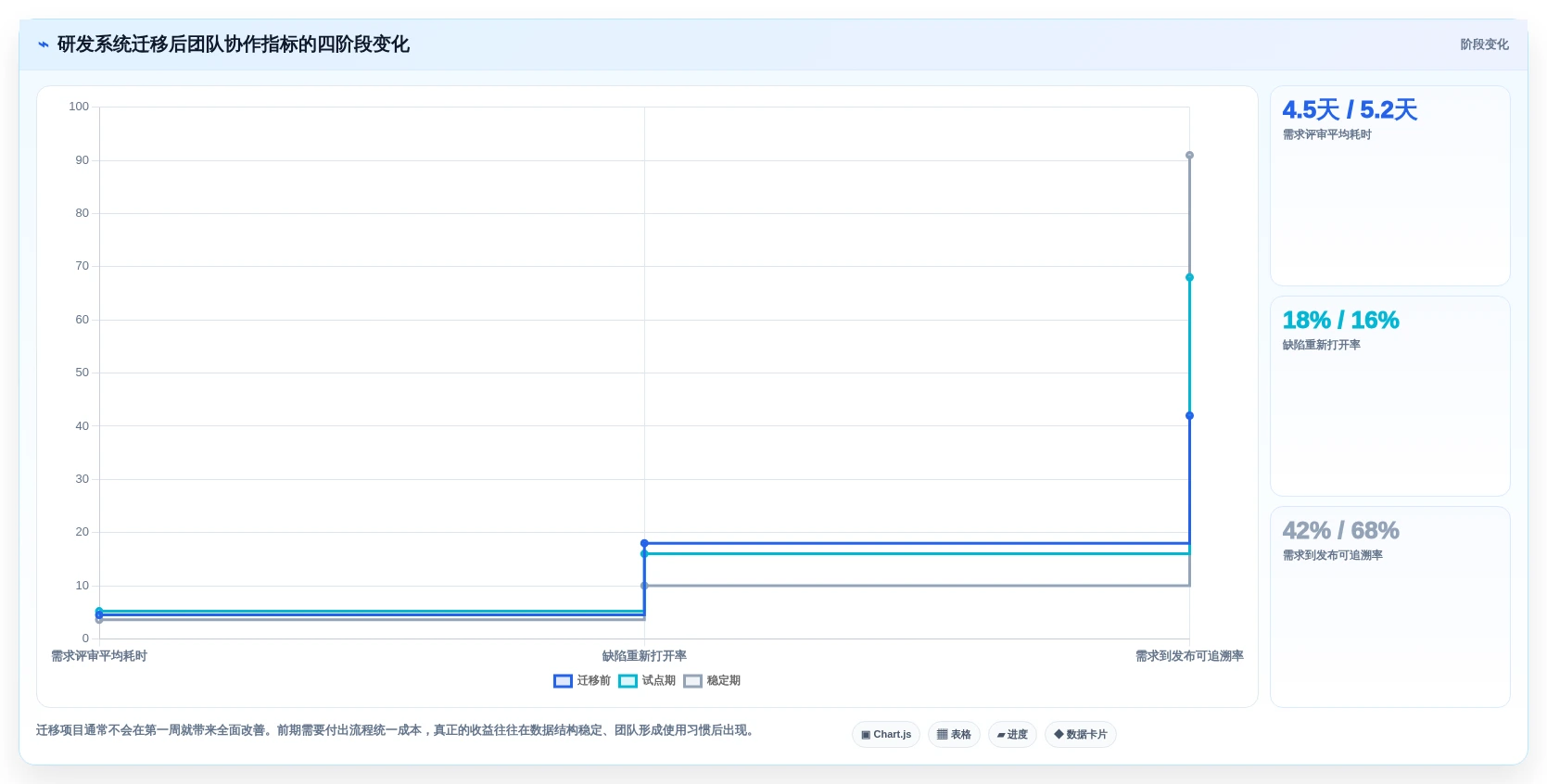Image resolution: width=1547 pixels, height=784 pixels.
Task: Click the title 研发系统迁移后团队协作指标的四阶段变化
Action: coord(234,44)
